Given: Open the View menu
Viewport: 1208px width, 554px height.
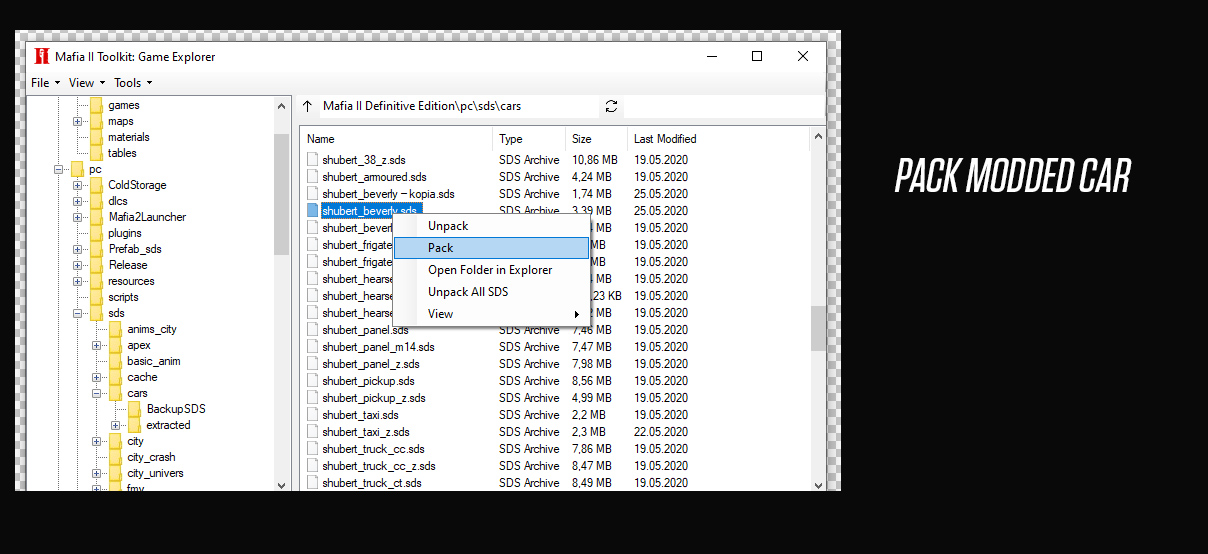Looking at the screenshot, I should 86,83.
